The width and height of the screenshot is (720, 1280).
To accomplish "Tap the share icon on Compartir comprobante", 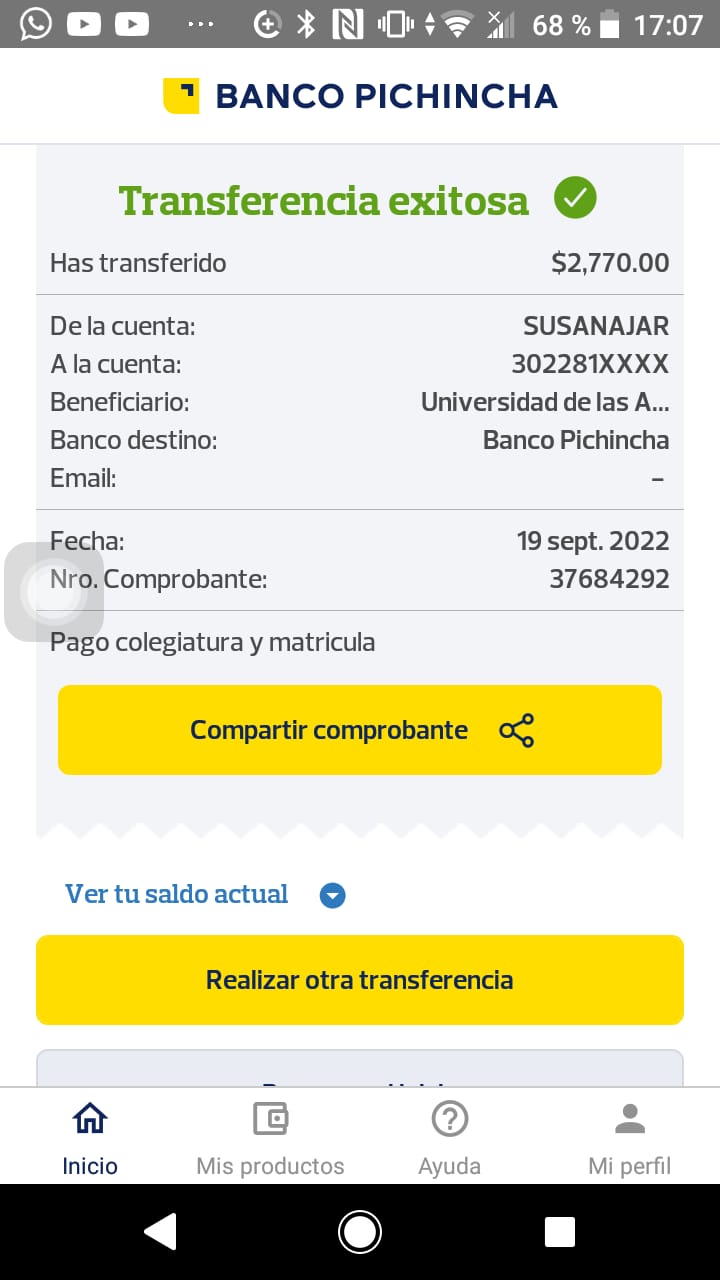I will coord(516,731).
